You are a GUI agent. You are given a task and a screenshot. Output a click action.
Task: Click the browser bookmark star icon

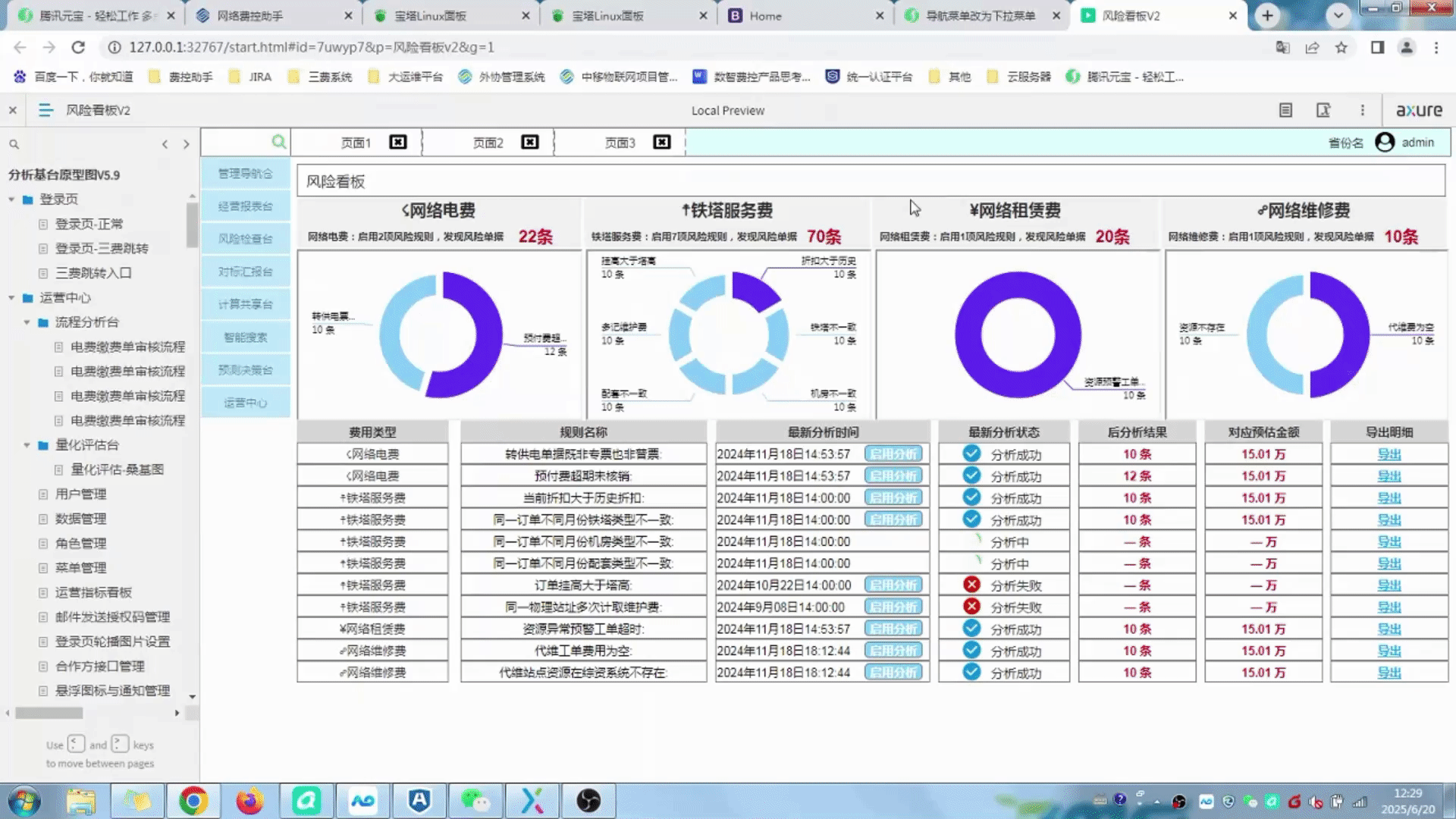(1341, 47)
